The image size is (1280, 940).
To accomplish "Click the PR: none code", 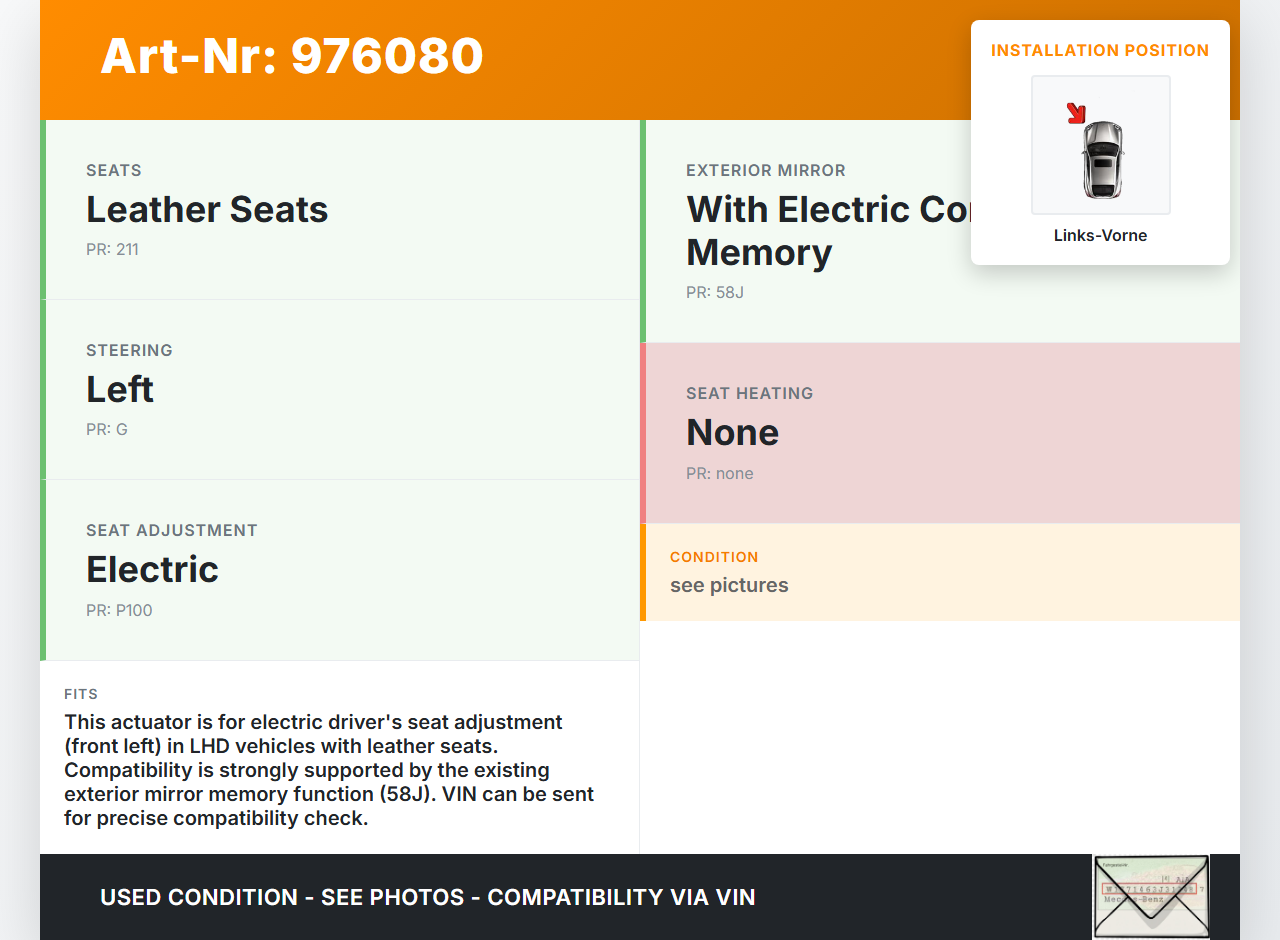I will tap(720, 474).
